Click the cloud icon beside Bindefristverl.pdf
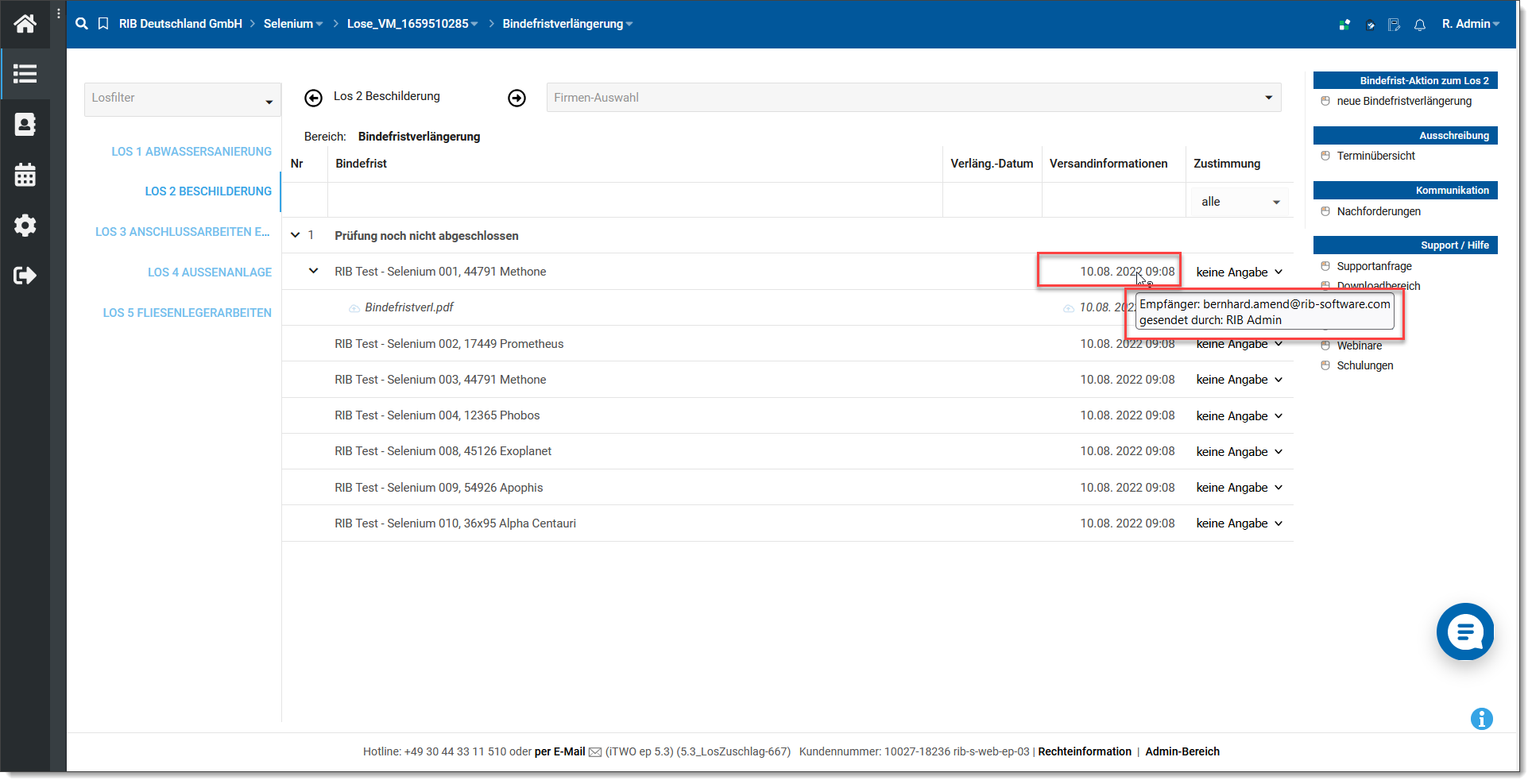1532x784 pixels. tap(354, 308)
